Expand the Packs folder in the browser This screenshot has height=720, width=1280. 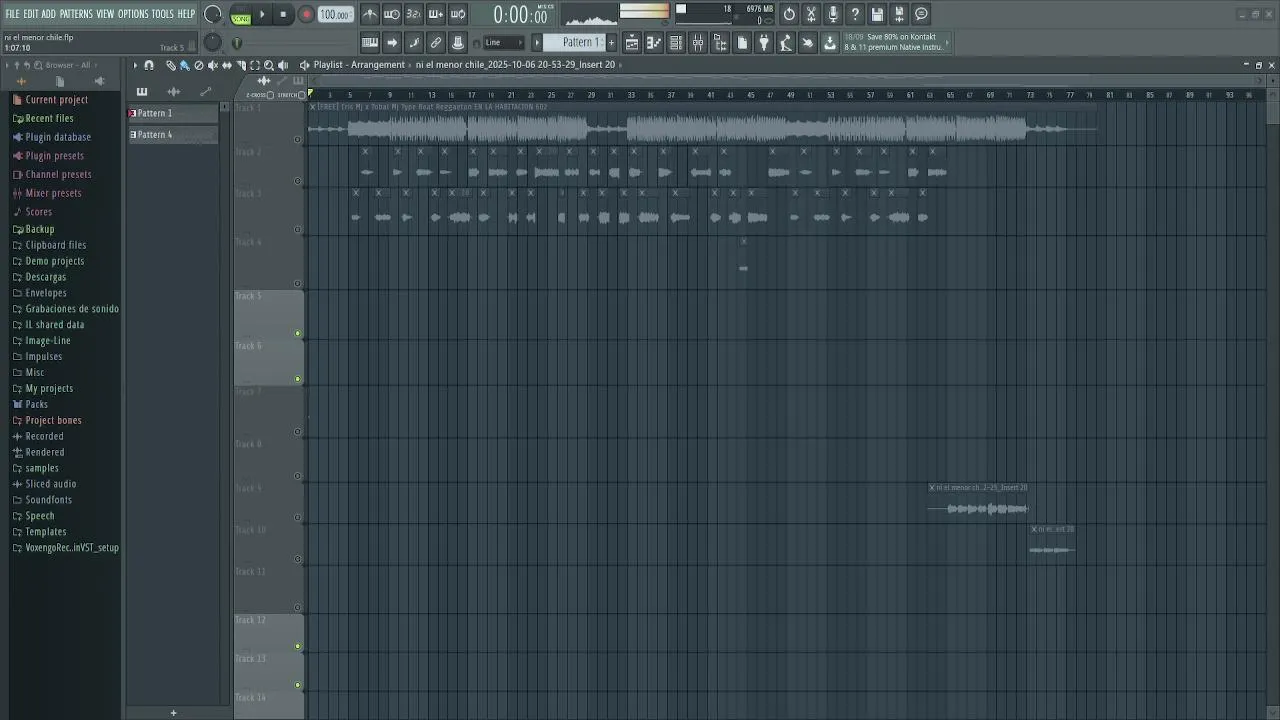36,404
